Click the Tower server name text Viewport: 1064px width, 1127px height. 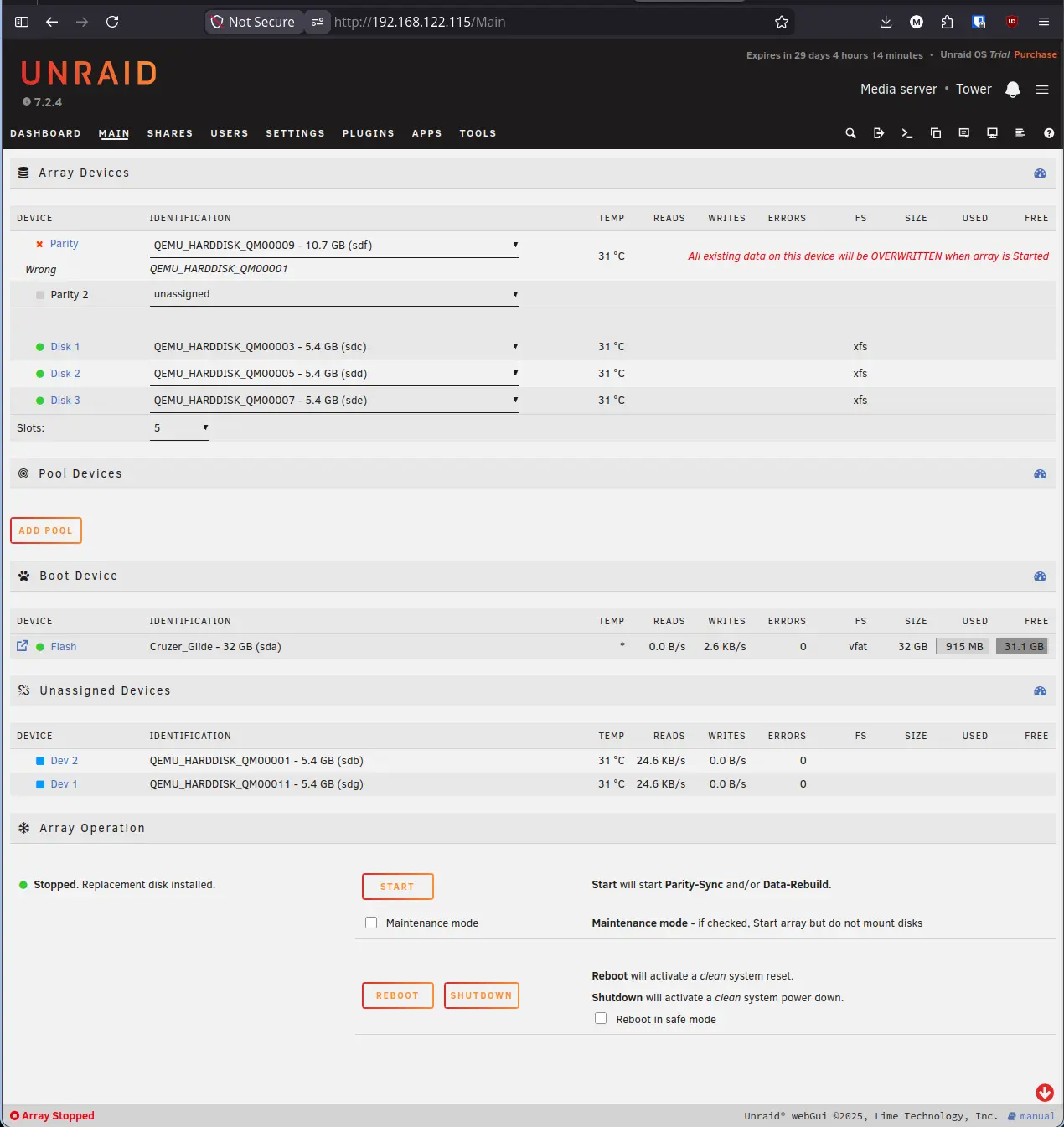(974, 90)
